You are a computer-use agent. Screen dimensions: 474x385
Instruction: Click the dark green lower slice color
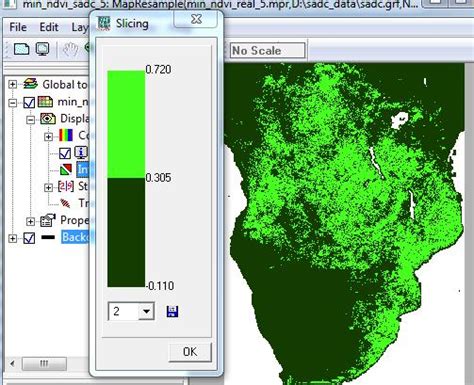(x=126, y=232)
